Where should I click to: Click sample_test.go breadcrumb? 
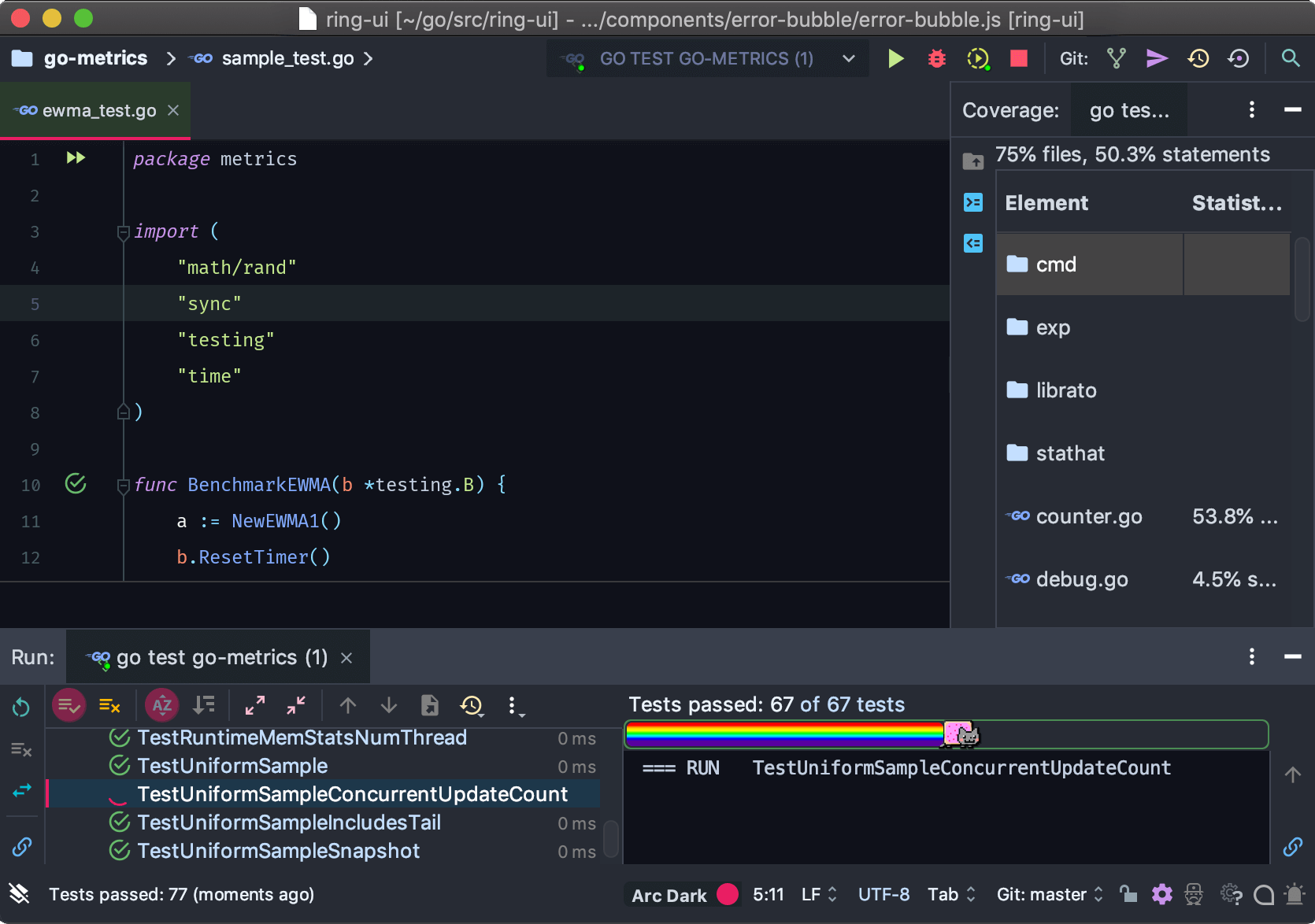[x=287, y=59]
